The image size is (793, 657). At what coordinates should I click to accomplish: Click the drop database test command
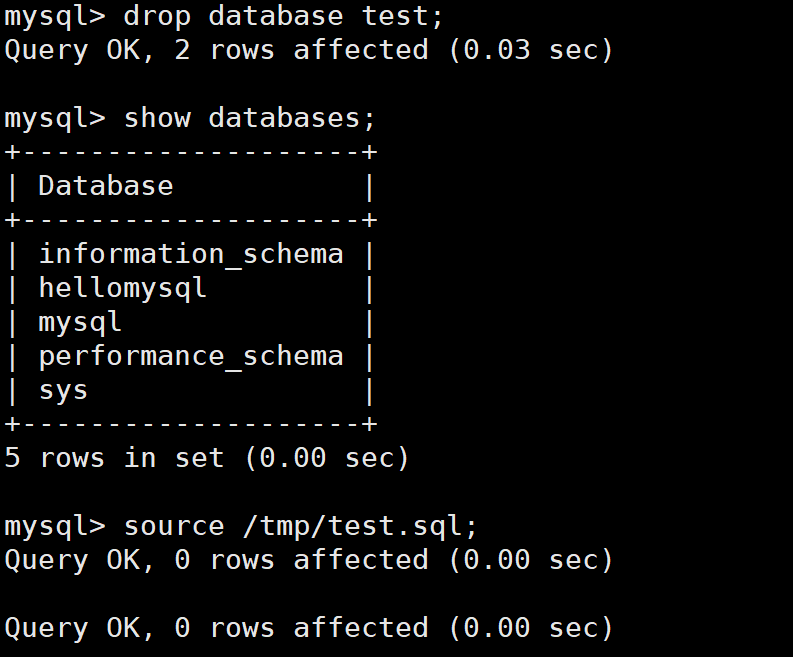pyautogui.click(x=283, y=16)
